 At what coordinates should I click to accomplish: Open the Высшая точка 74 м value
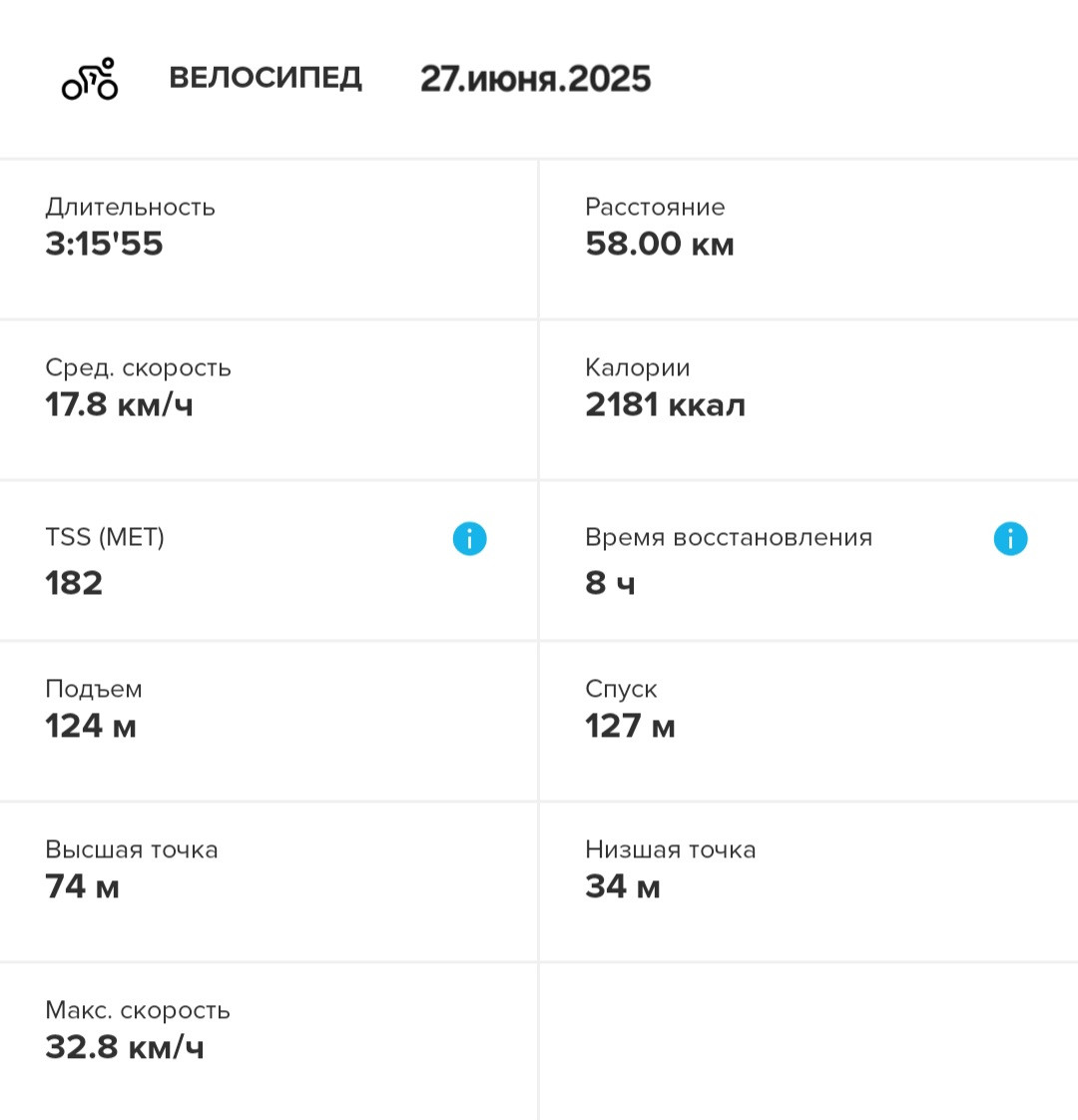[x=82, y=886]
